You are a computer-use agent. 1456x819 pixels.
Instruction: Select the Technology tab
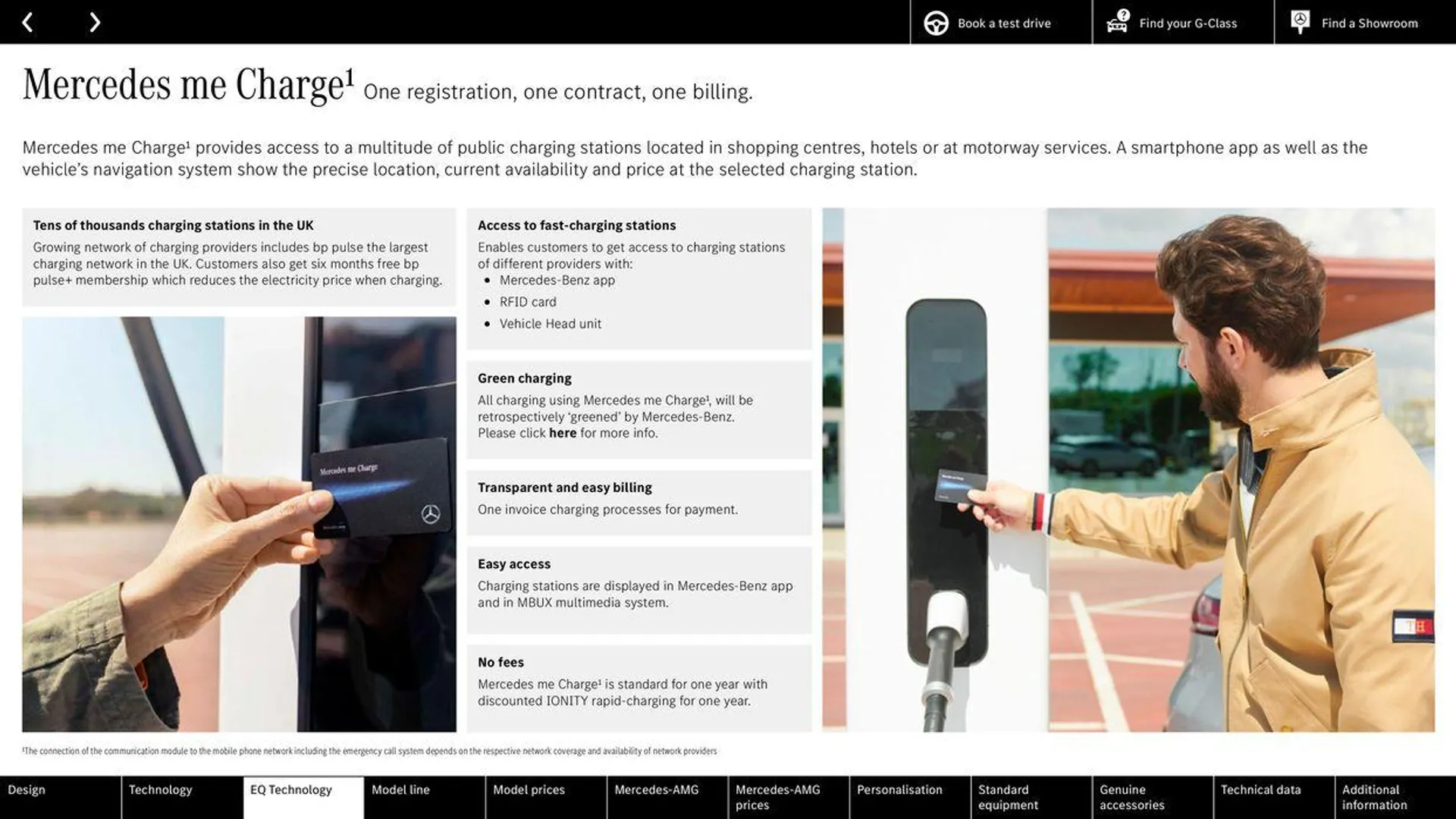tap(160, 797)
